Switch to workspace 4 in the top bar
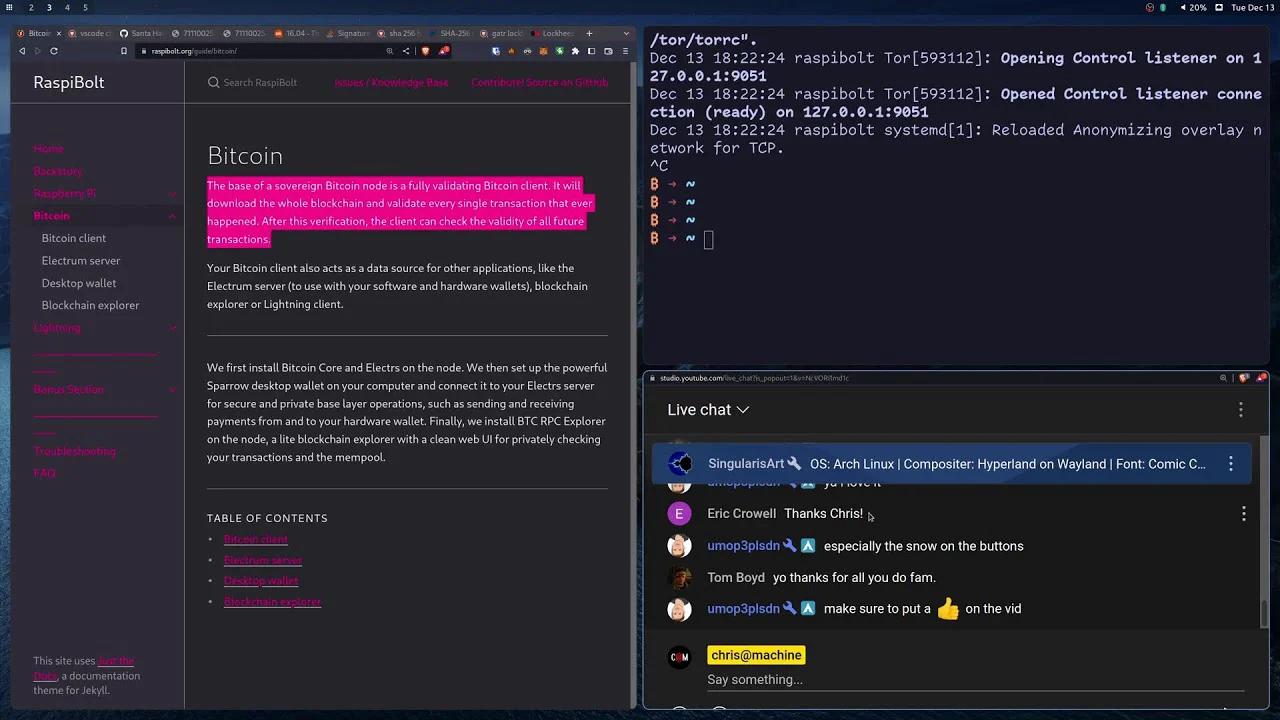The height and width of the screenshot is (720, 1280). point(67,7)
